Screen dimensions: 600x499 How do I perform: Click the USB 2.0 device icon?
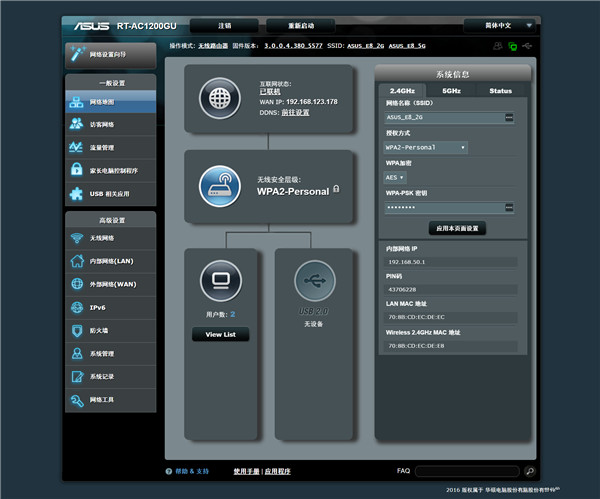coord(315,281)
